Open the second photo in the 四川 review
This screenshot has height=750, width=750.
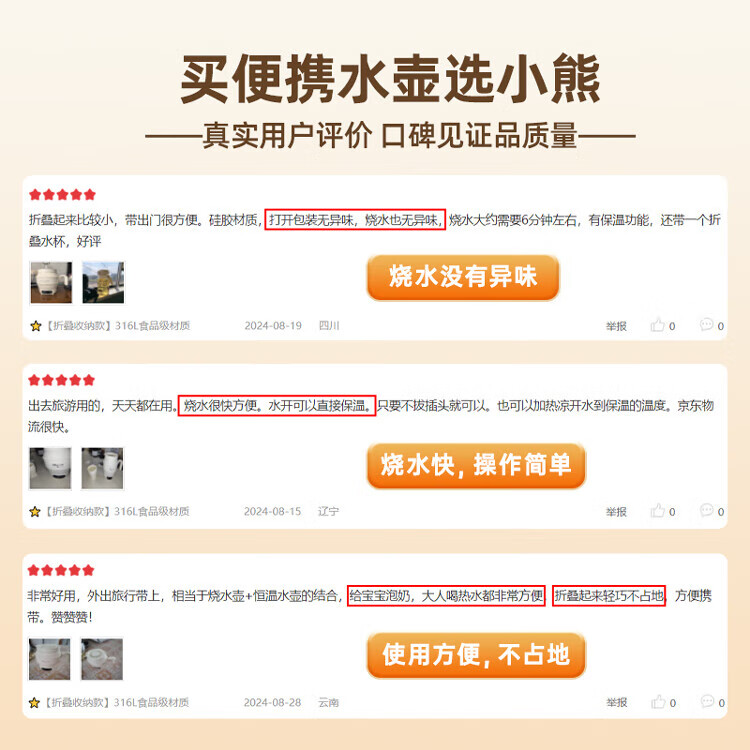pyautogui.click(x=103, y=282)
